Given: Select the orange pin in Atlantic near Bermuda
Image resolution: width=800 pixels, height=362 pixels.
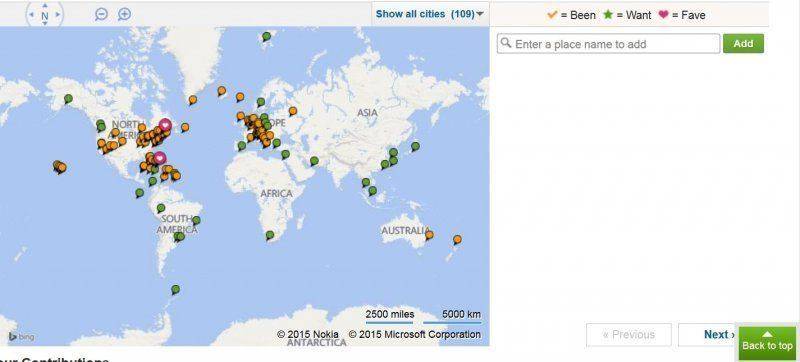Looking at the screenshot, I should (185, 127).
